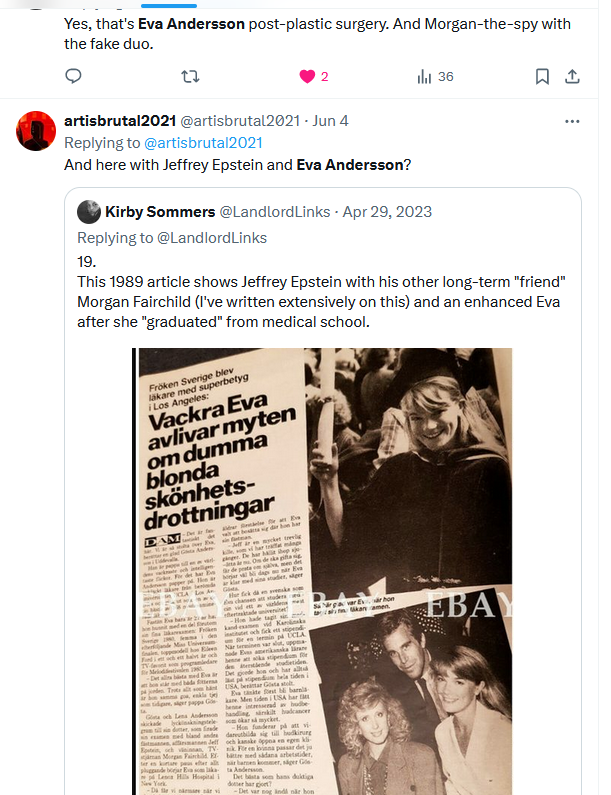Open the three-dot more options menu
The image size is (611, 795).
(x=572, y=121)
